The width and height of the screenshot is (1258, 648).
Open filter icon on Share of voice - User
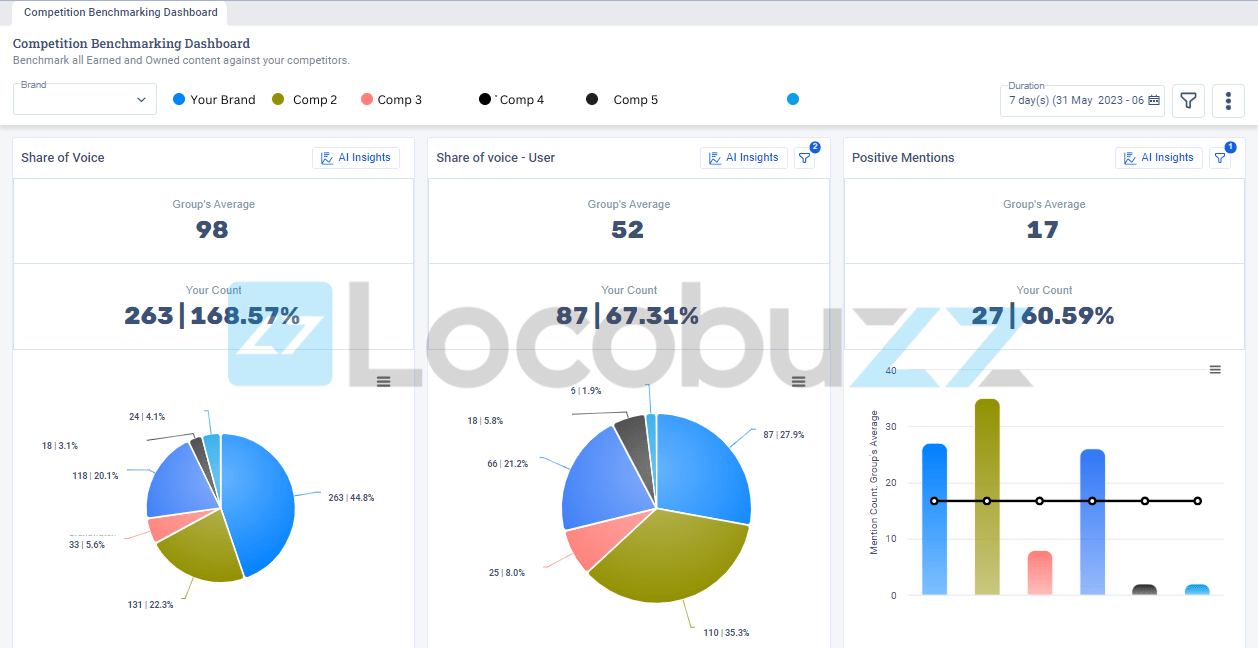pos(805,158)
